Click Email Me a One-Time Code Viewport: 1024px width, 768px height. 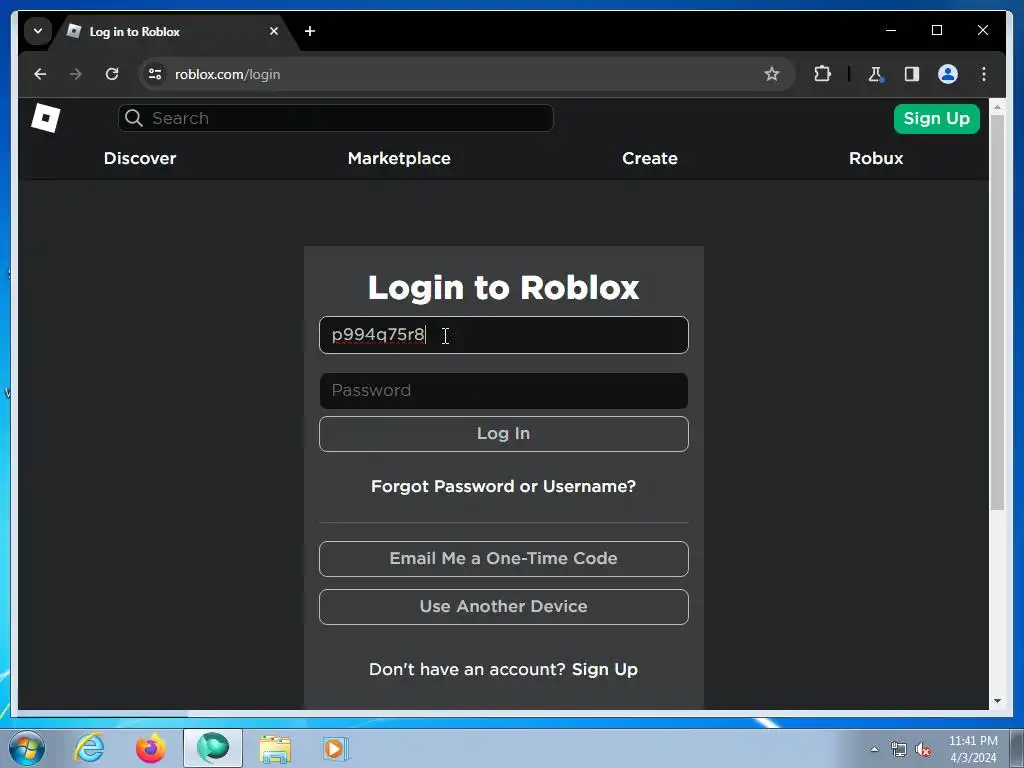pos(504,559)
